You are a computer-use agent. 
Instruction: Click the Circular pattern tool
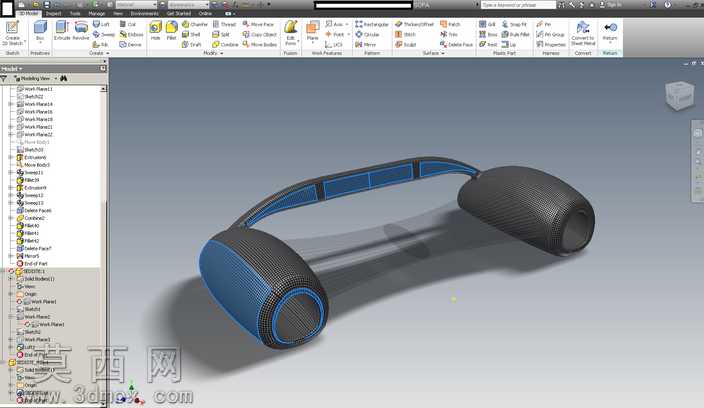click(x=367, y=35)
